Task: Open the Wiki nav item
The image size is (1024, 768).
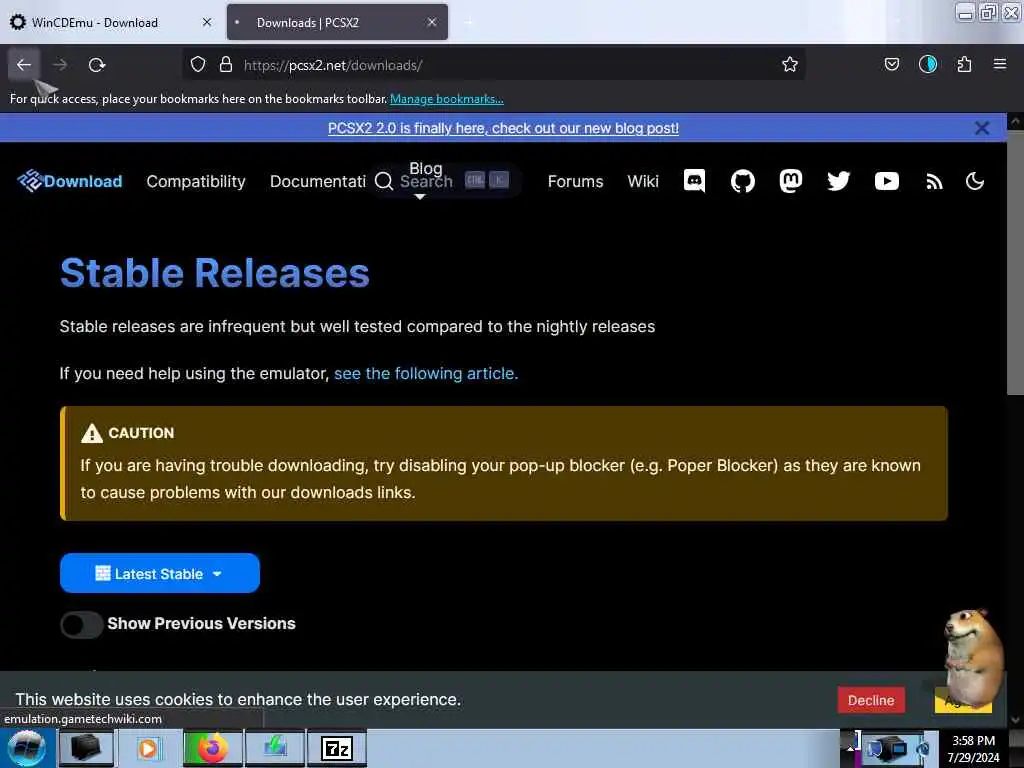Action: 643,182
